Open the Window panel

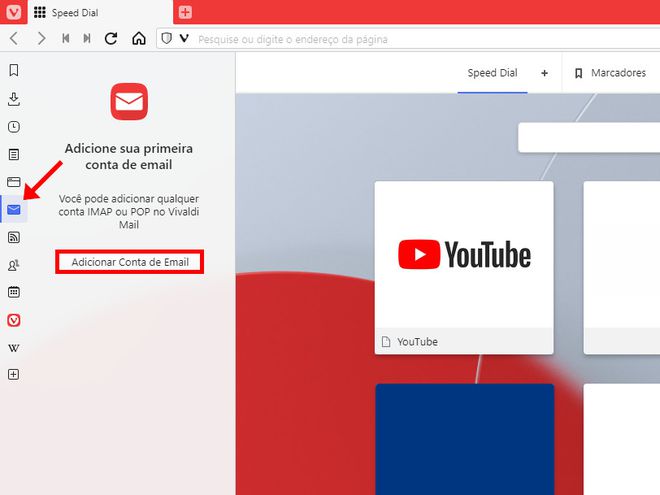[x=13, y=182]
